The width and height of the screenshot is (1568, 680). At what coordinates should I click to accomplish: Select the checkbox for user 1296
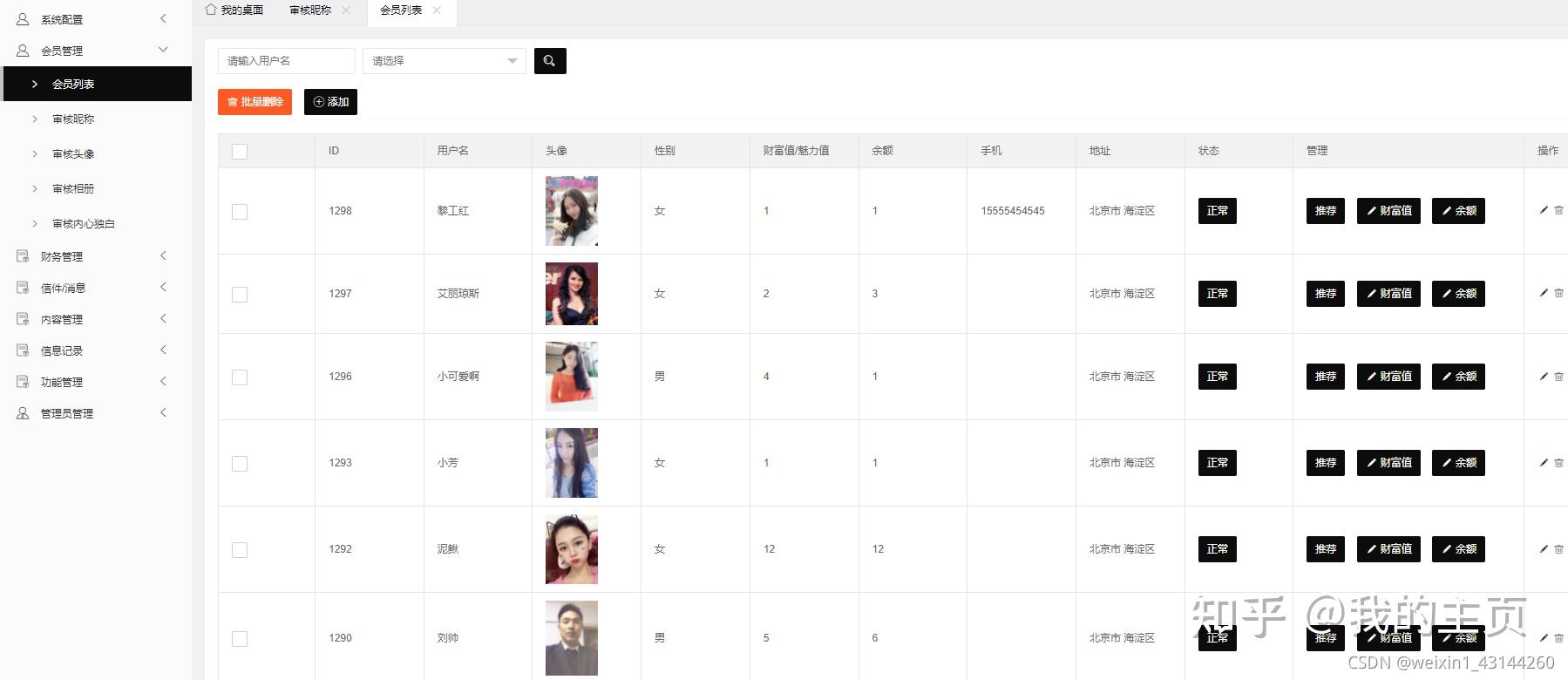(x=240, y=377)
